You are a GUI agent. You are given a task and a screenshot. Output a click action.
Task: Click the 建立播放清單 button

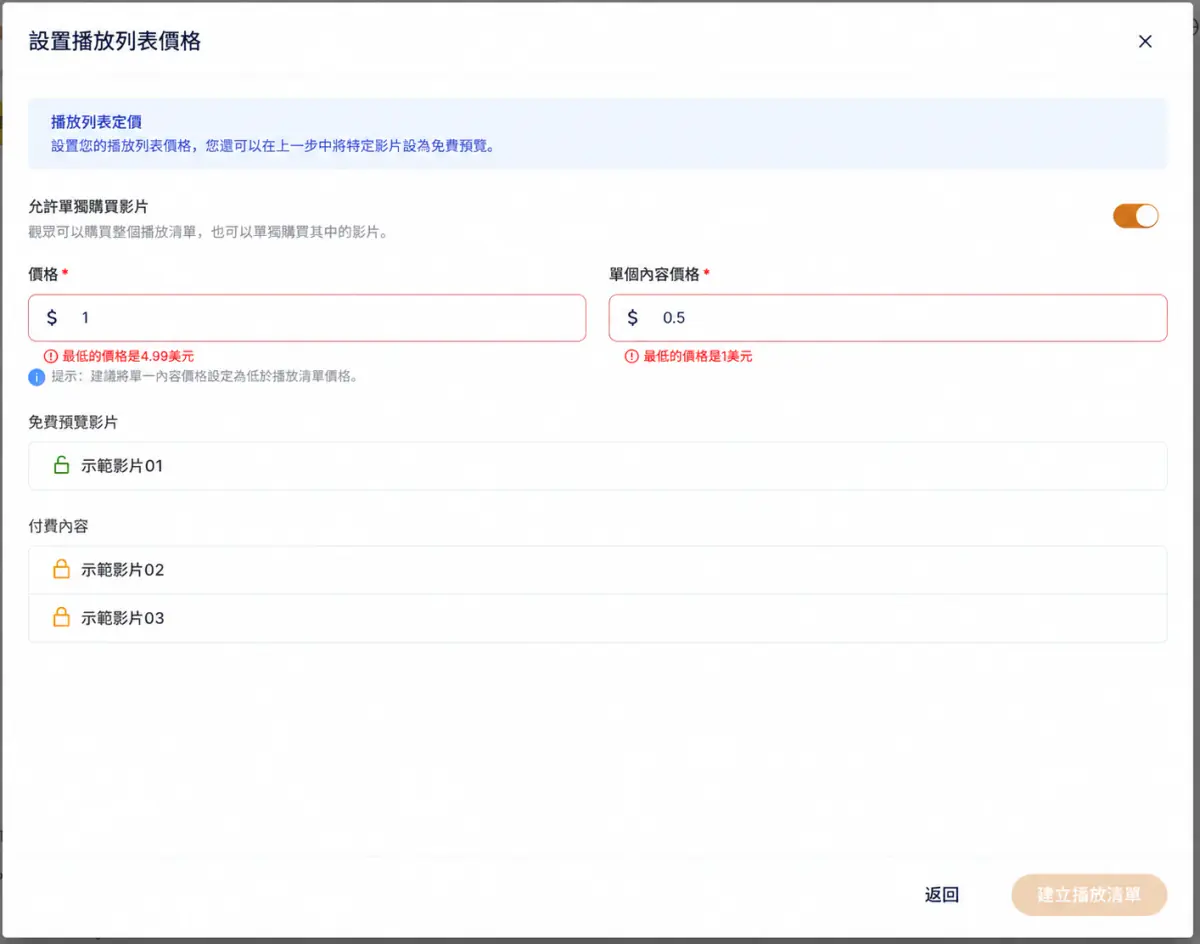[1089, 895]
